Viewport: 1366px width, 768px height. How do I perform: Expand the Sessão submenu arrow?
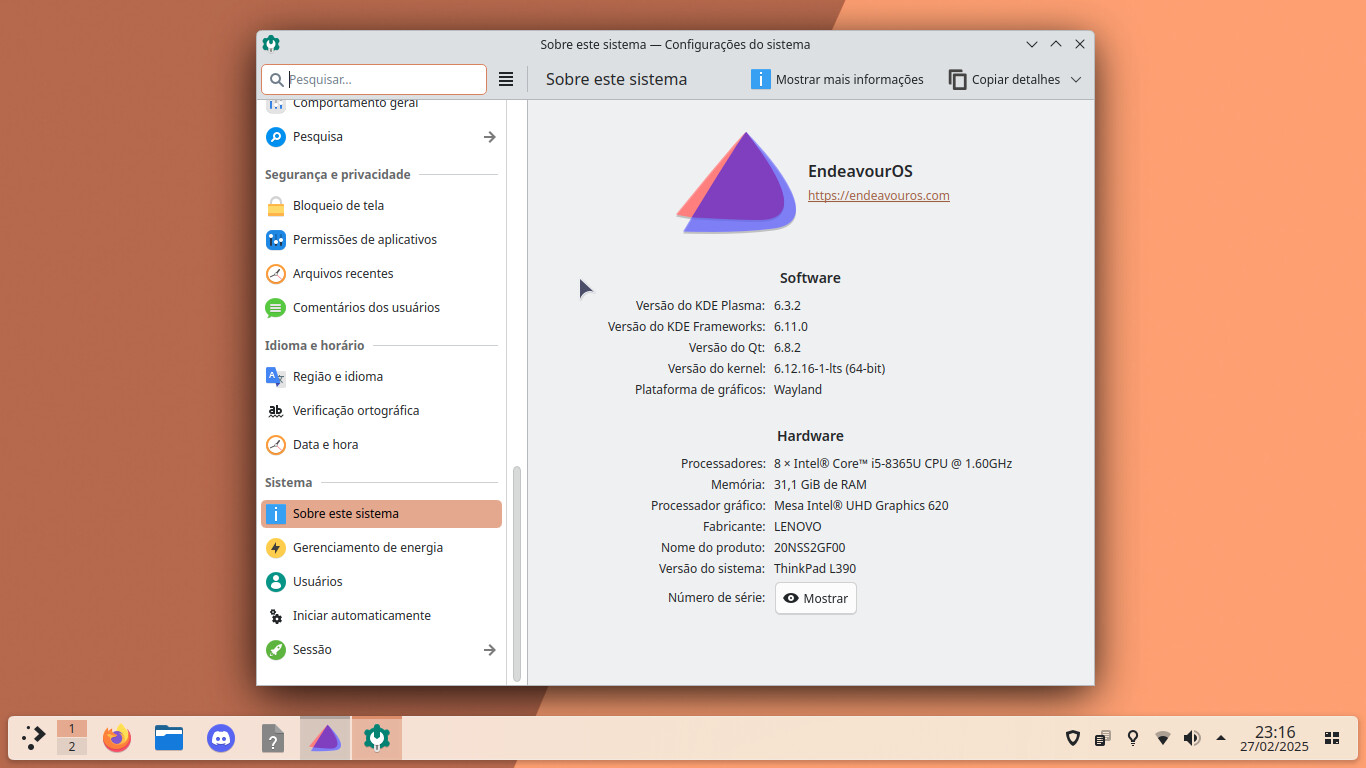[489, 650]
